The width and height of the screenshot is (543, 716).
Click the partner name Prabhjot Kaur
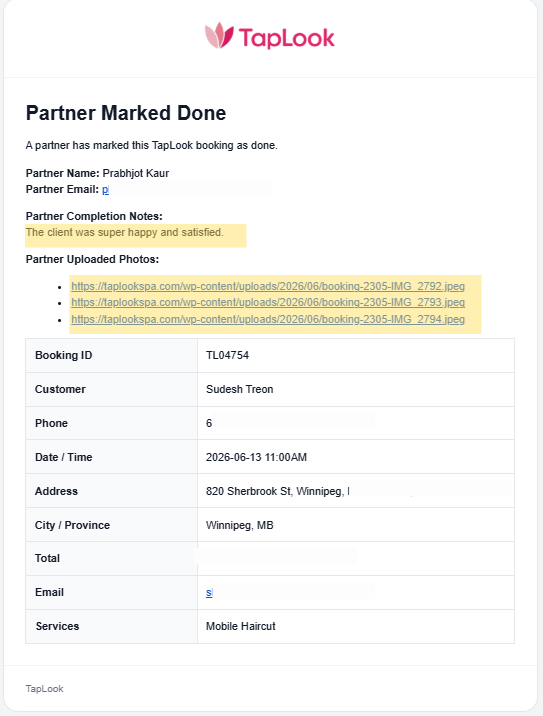pyautogui.click(x=136, y=173)
